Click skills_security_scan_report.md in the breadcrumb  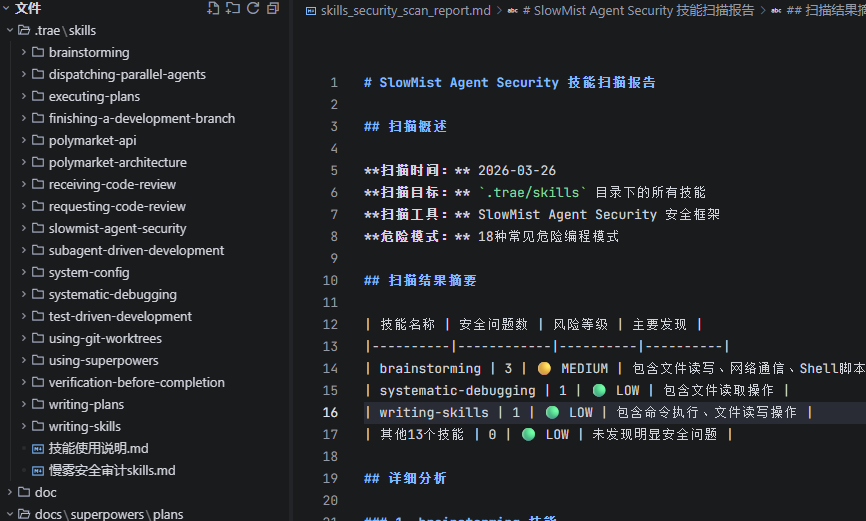point(405,10)
